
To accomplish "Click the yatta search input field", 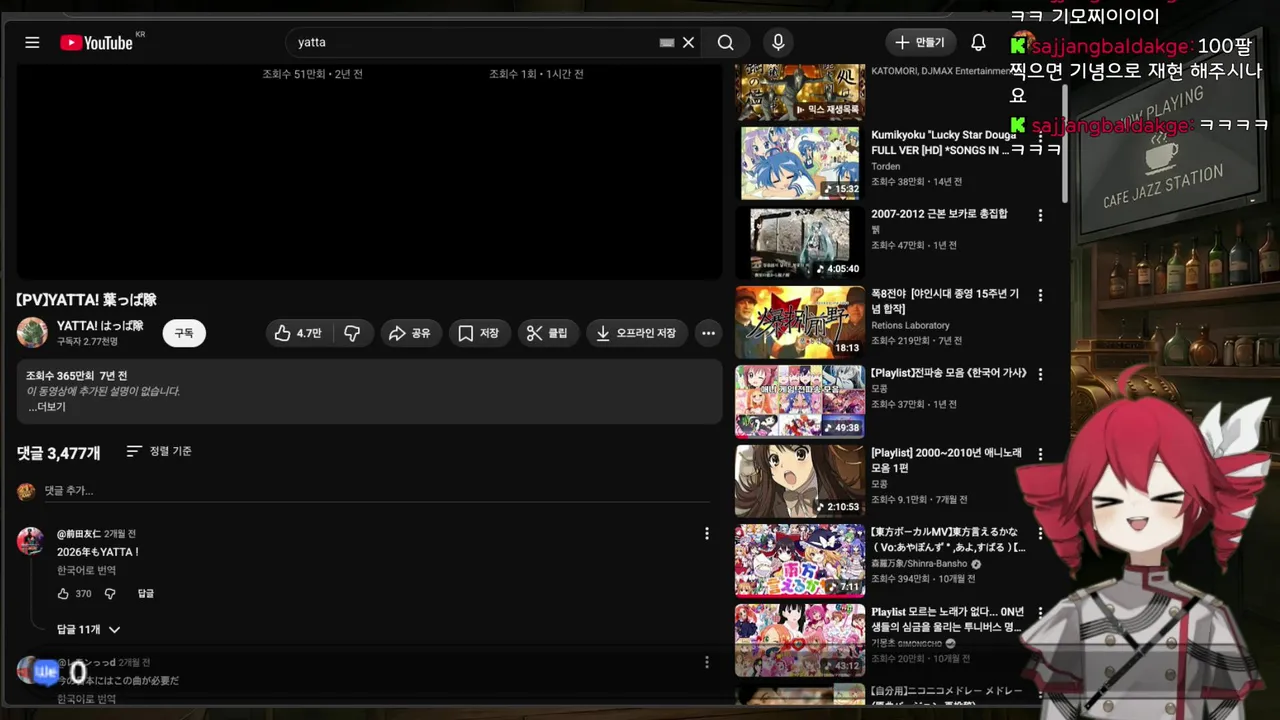I will (x=470, y=42).
